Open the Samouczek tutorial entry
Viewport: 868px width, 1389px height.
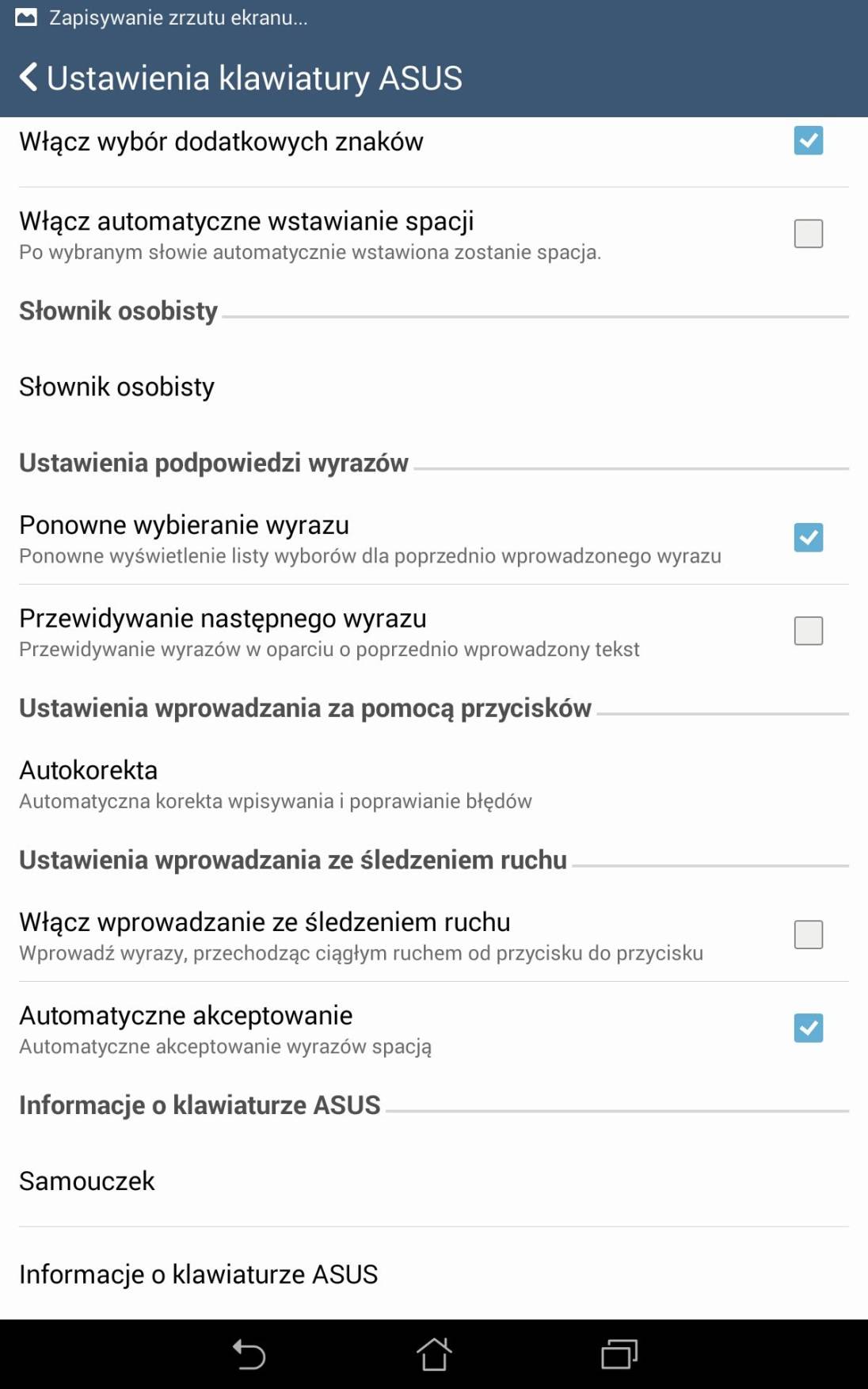tap(434, 1181)
